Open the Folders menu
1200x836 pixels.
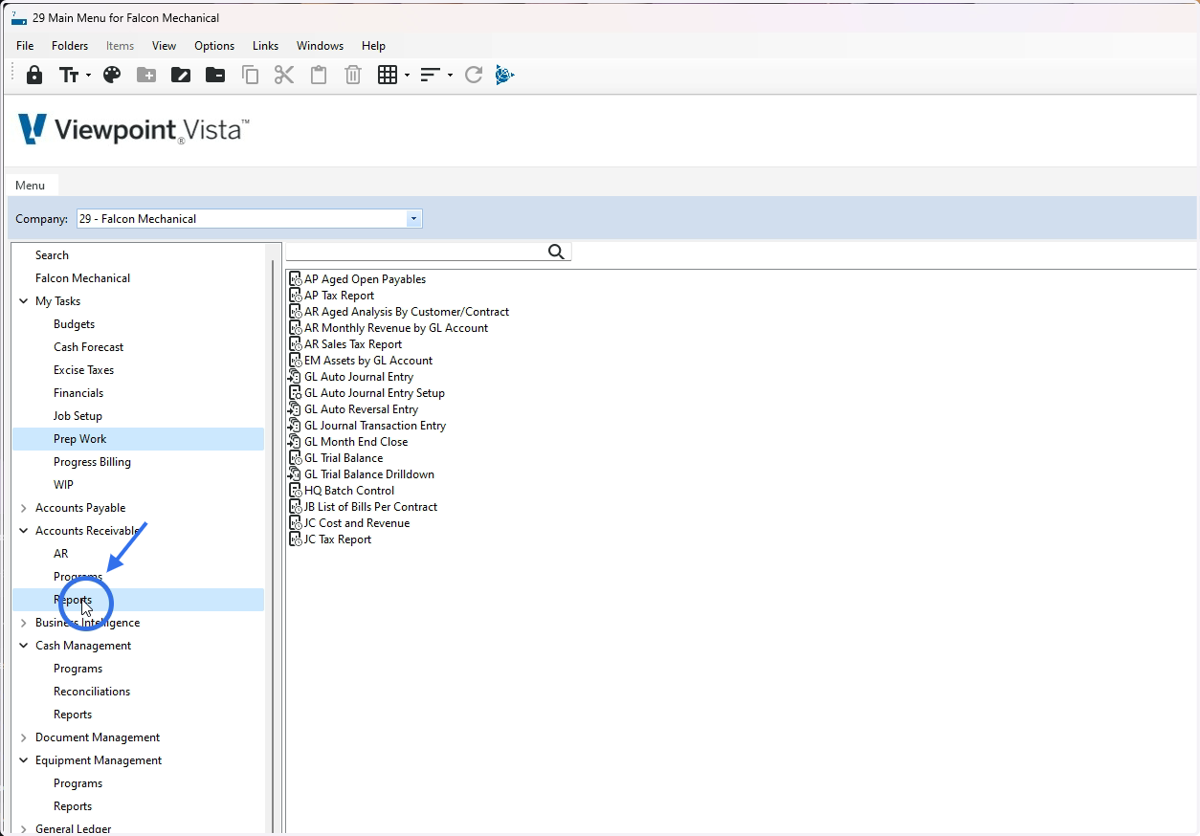pos(70,46)
